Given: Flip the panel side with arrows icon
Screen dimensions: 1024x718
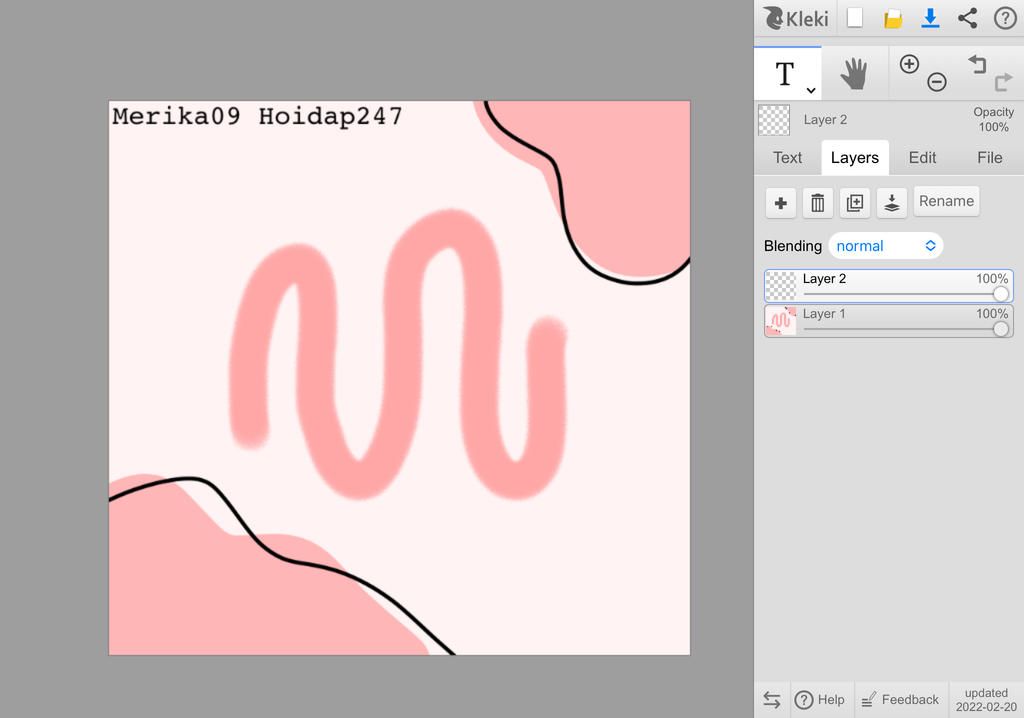Looking at the screenshot, I should (x=772, y=700).
